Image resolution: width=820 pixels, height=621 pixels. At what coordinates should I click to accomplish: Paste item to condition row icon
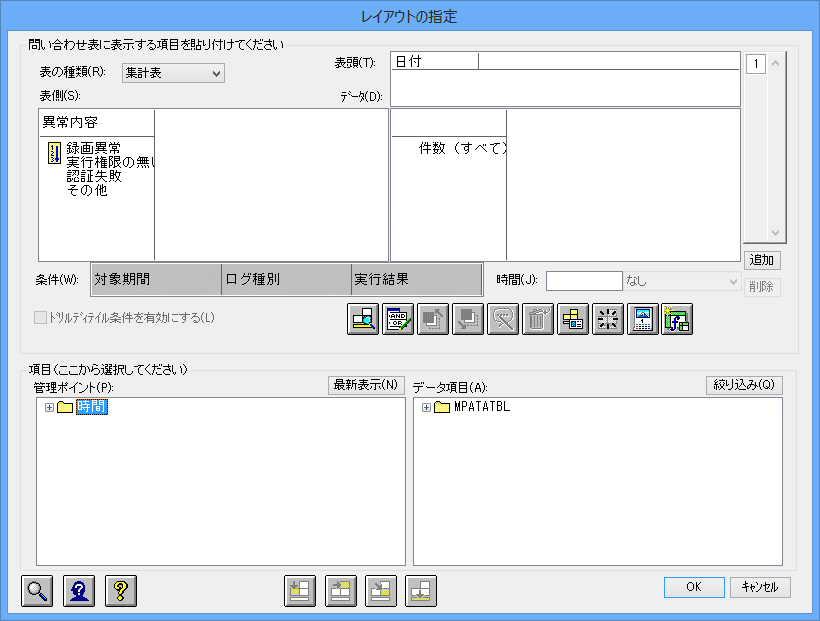pyautogui.click(x=421, y=591)
